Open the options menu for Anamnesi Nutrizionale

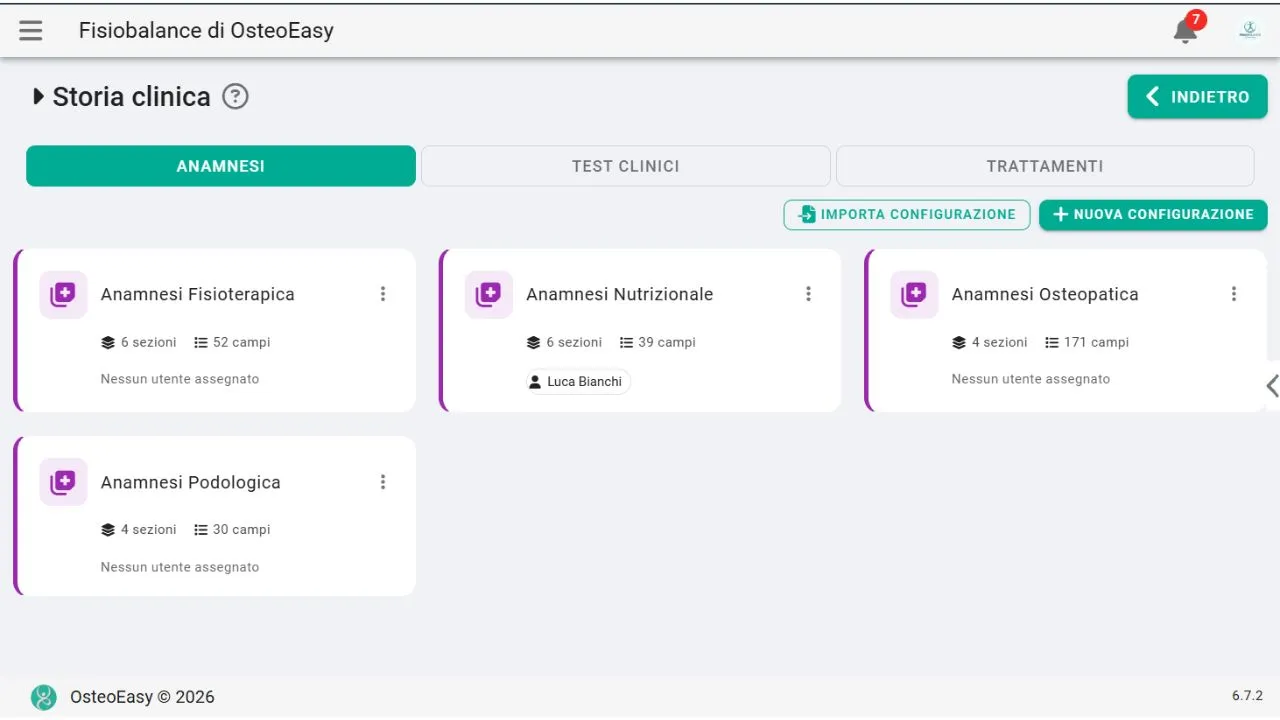pos(809,294)
